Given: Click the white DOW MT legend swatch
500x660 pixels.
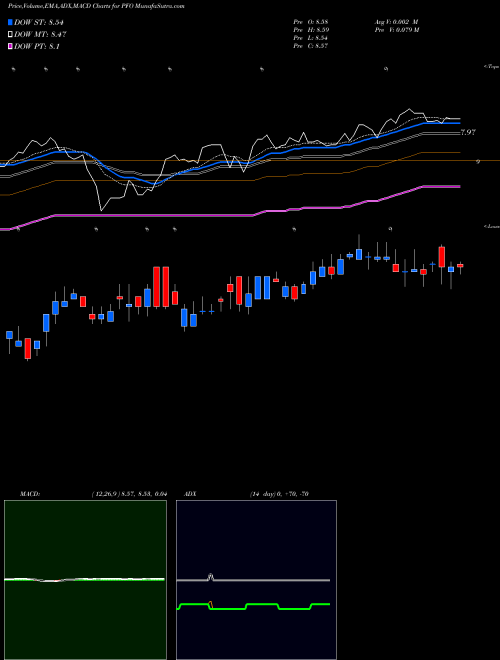Looking at the screenshot, I should pos(10,35).
